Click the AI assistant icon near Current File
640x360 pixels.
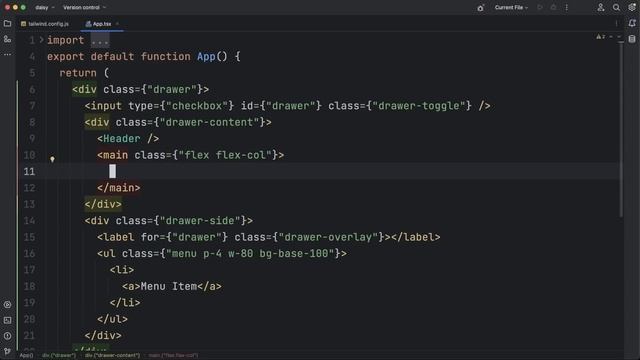[x=480, y=7]
